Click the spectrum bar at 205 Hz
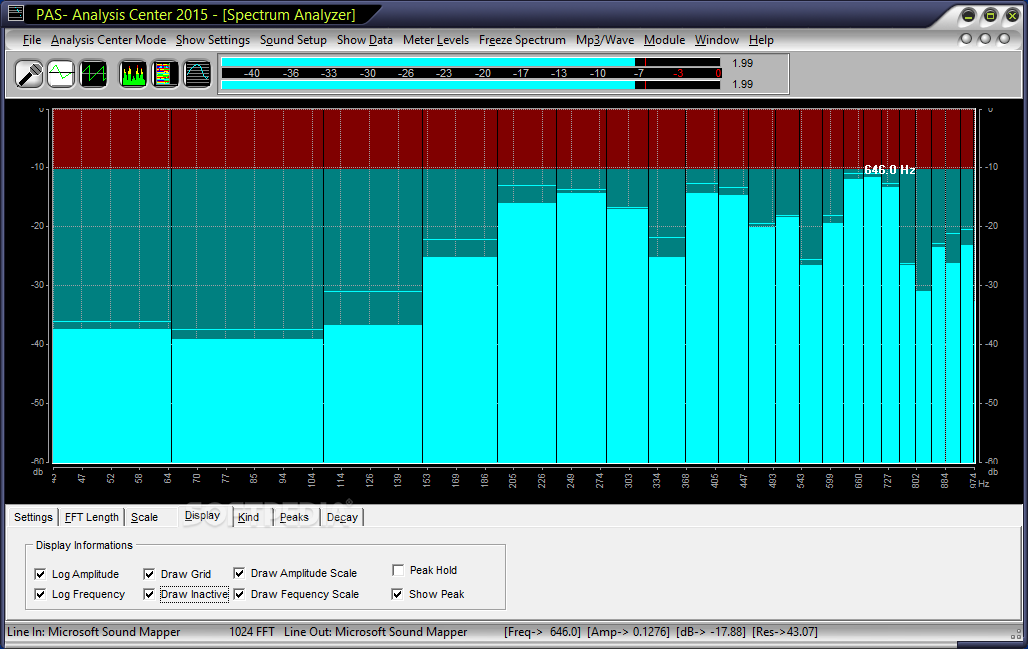Image resolution: width=1028 pixels, height=649 pixels. tap(527, 333)
